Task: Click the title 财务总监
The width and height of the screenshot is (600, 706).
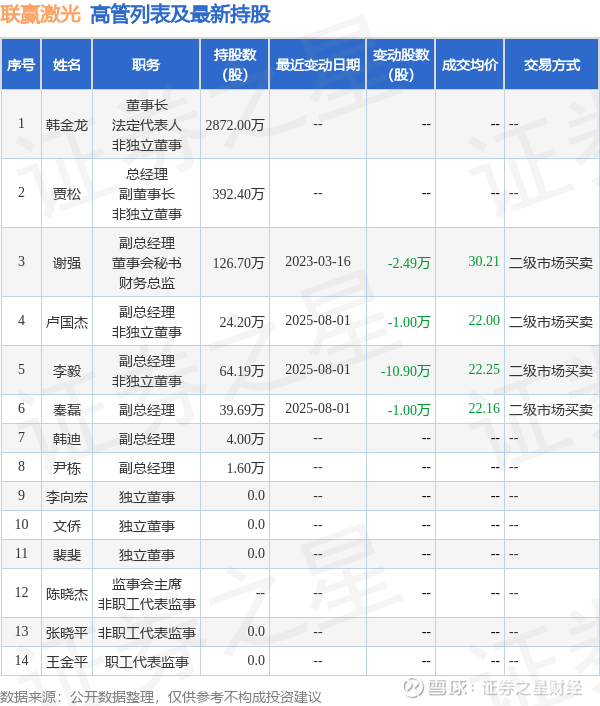Action: pyautogui.click(x=147, y=283)
